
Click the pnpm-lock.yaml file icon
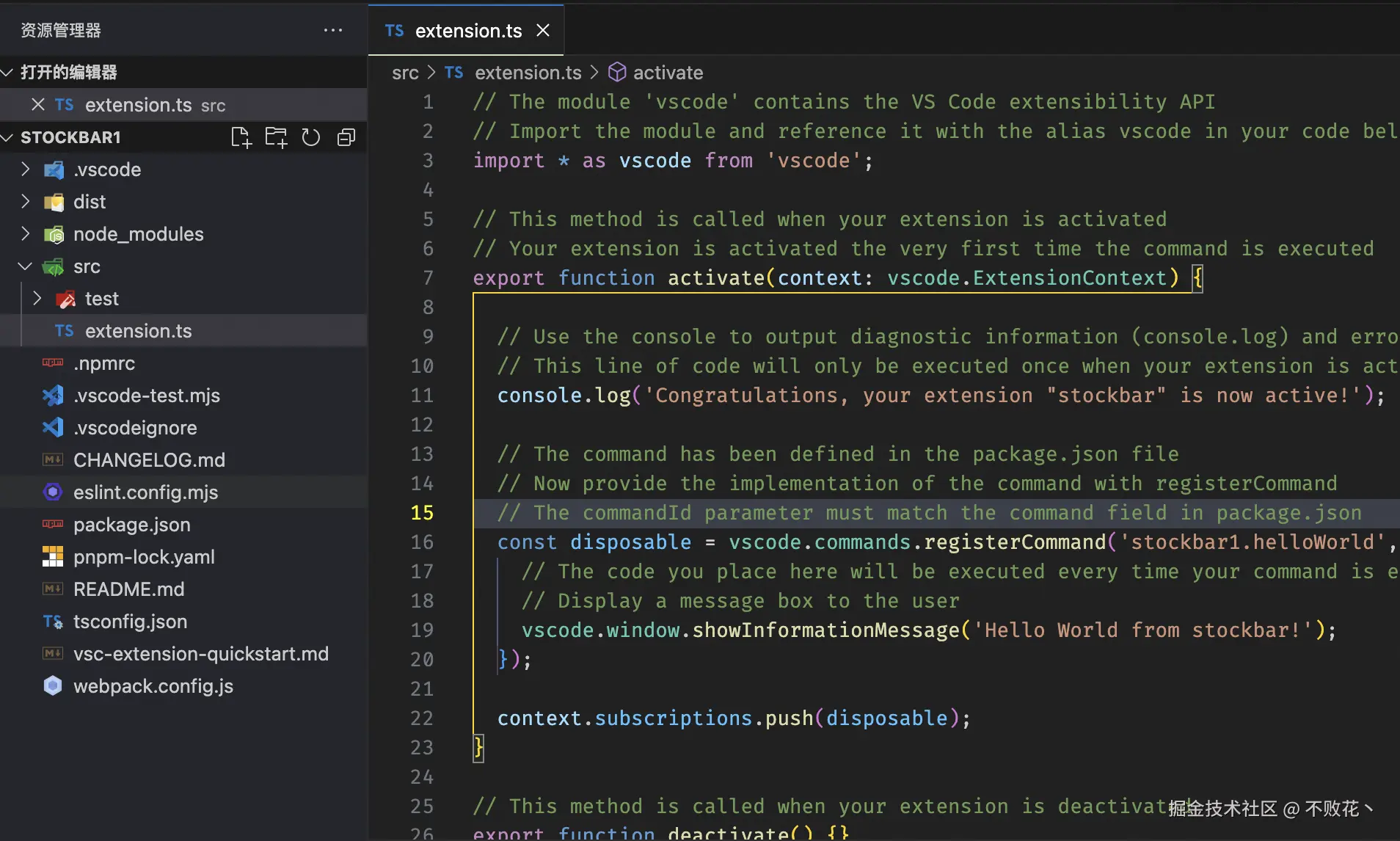pos(53,557)
